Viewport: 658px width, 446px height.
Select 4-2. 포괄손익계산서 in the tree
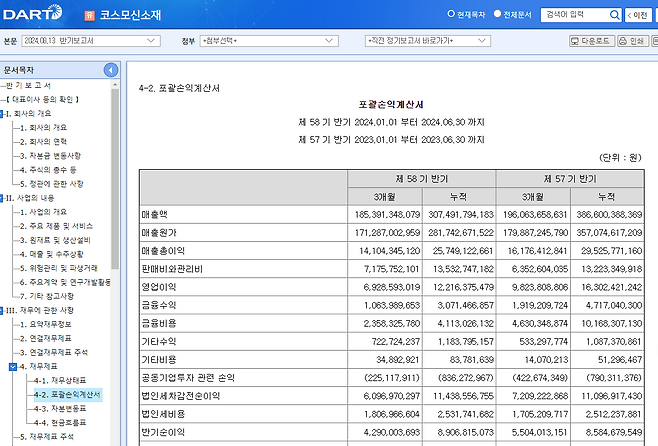pyautogui.click(x=67, y=395)
